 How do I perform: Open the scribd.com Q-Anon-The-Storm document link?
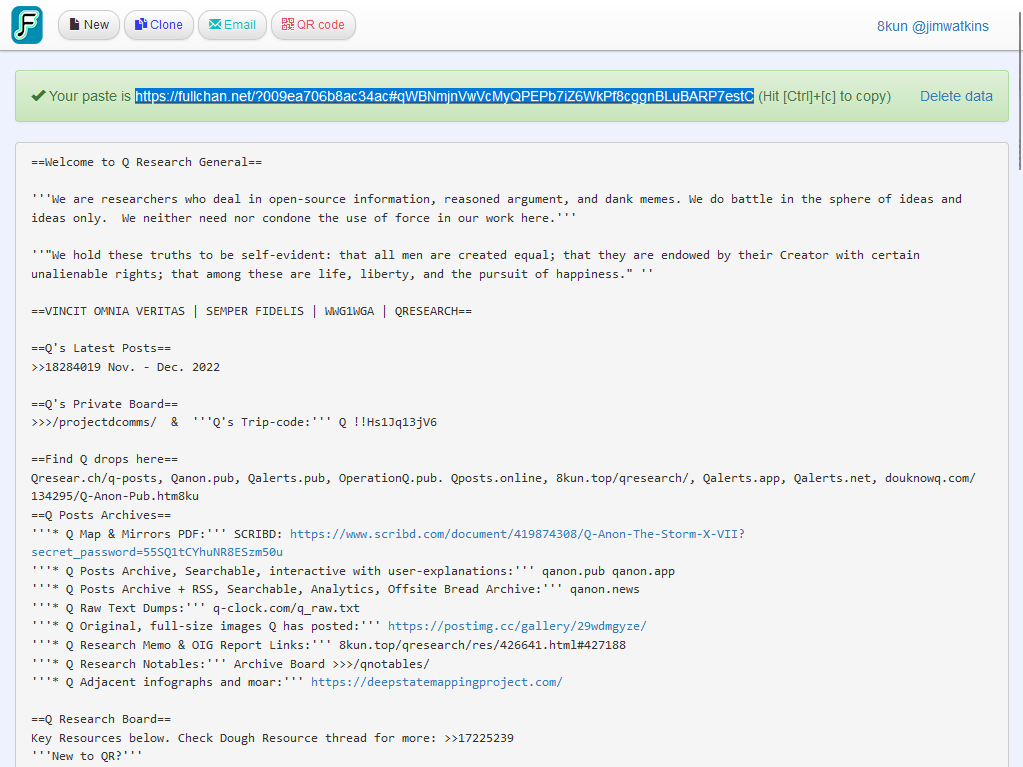coord(517,534)
